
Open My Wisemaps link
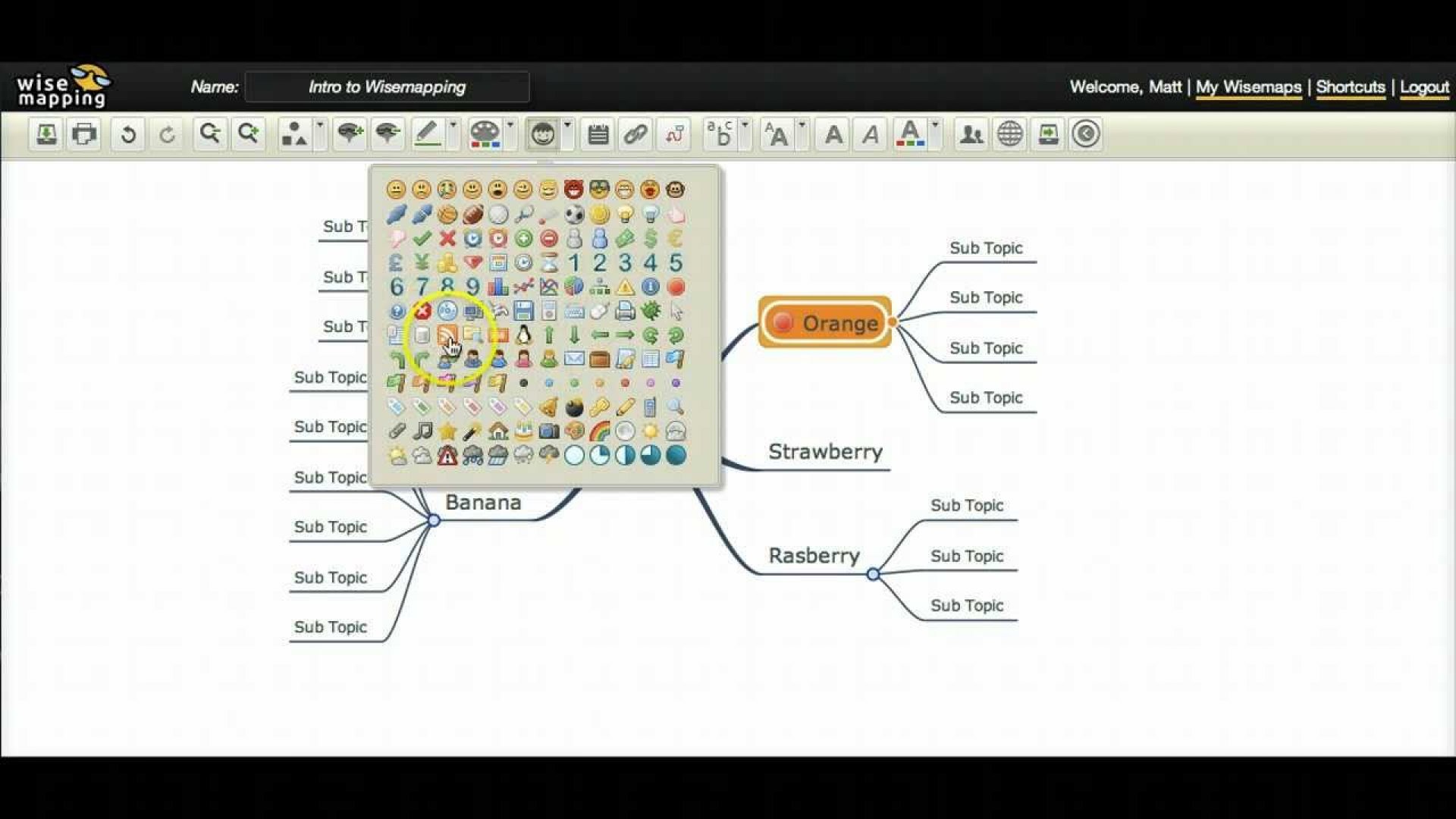[x=1248, y=87]
